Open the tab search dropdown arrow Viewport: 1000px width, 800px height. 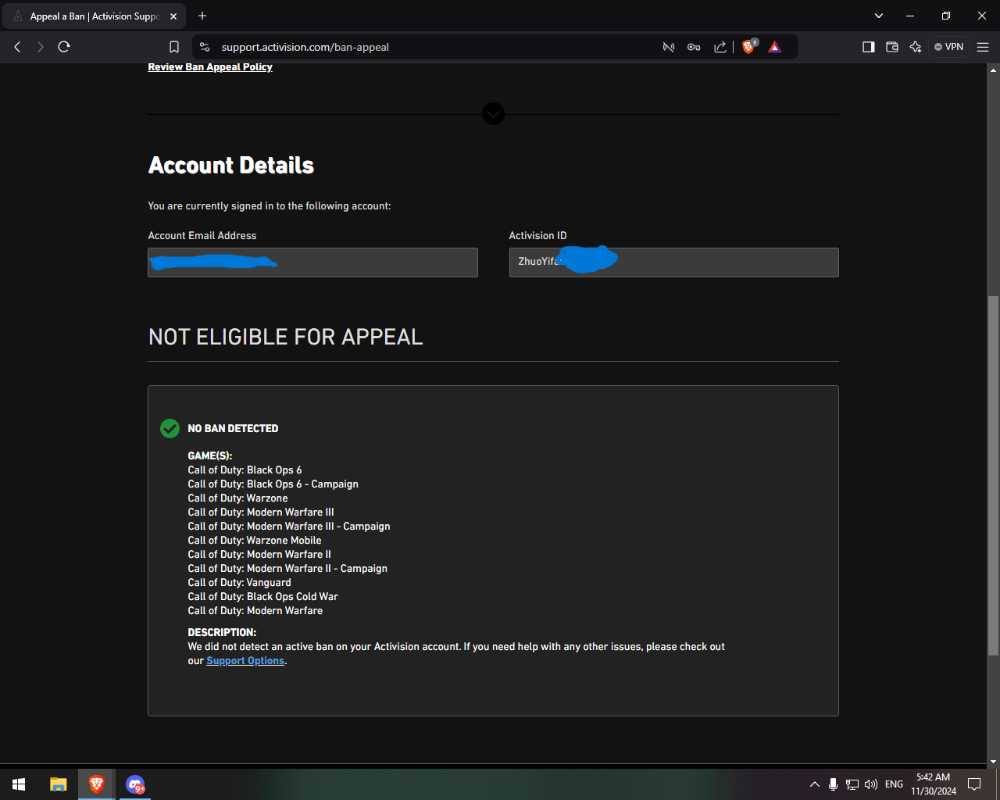[x=879, y=15]
